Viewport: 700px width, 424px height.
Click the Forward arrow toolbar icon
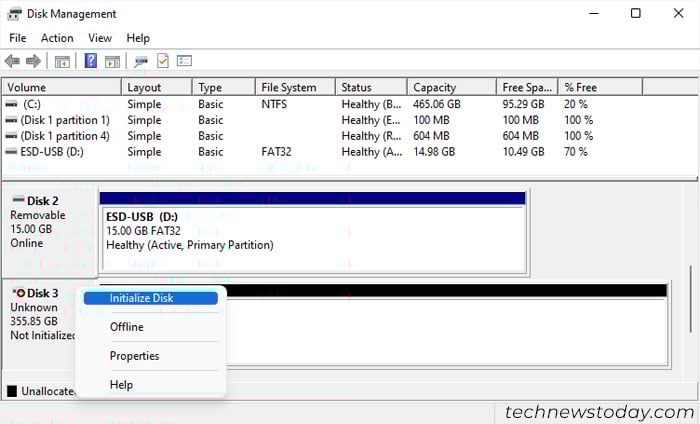point(33,61)
